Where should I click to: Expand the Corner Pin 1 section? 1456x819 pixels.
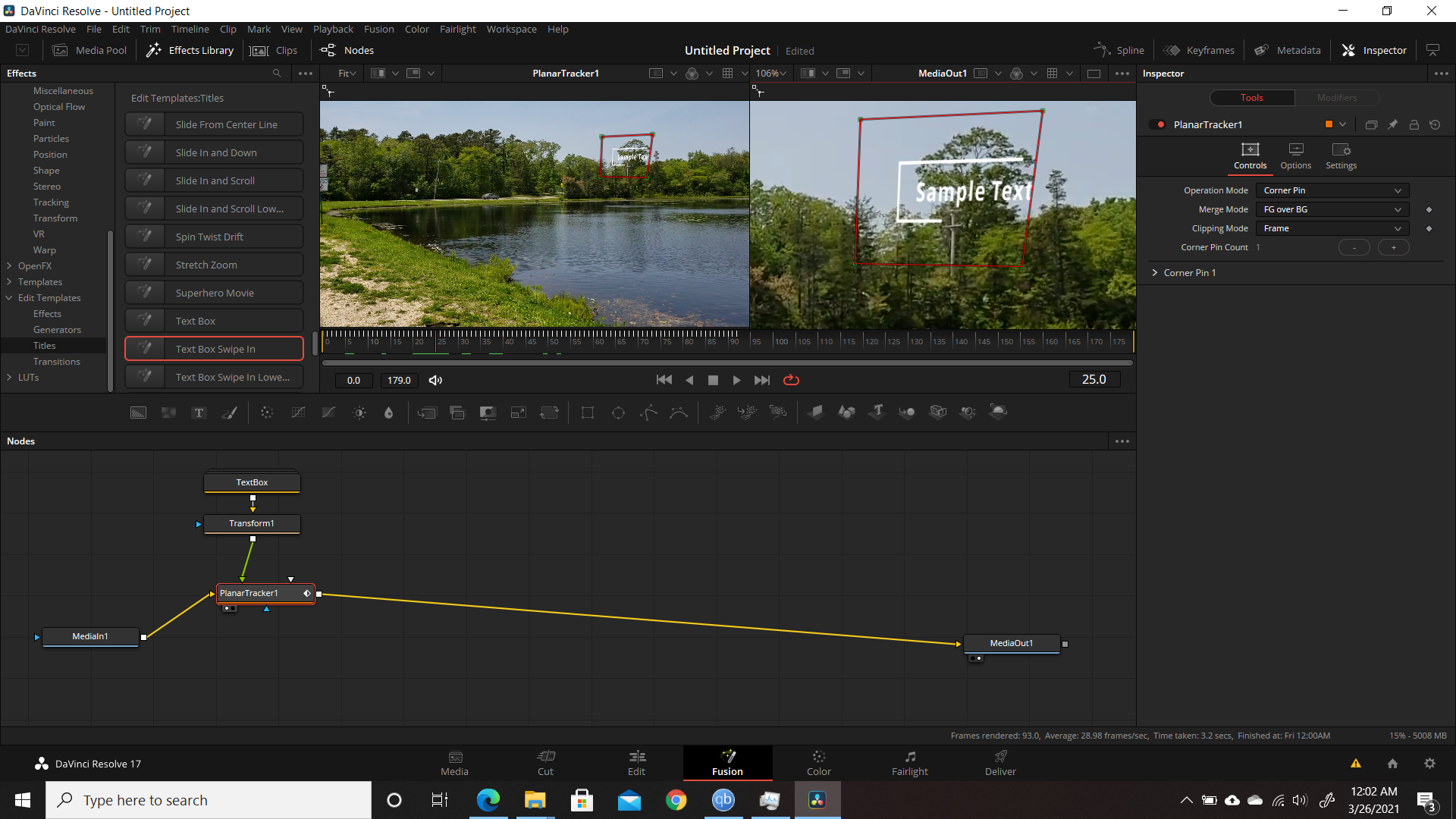coord(1155,273)
